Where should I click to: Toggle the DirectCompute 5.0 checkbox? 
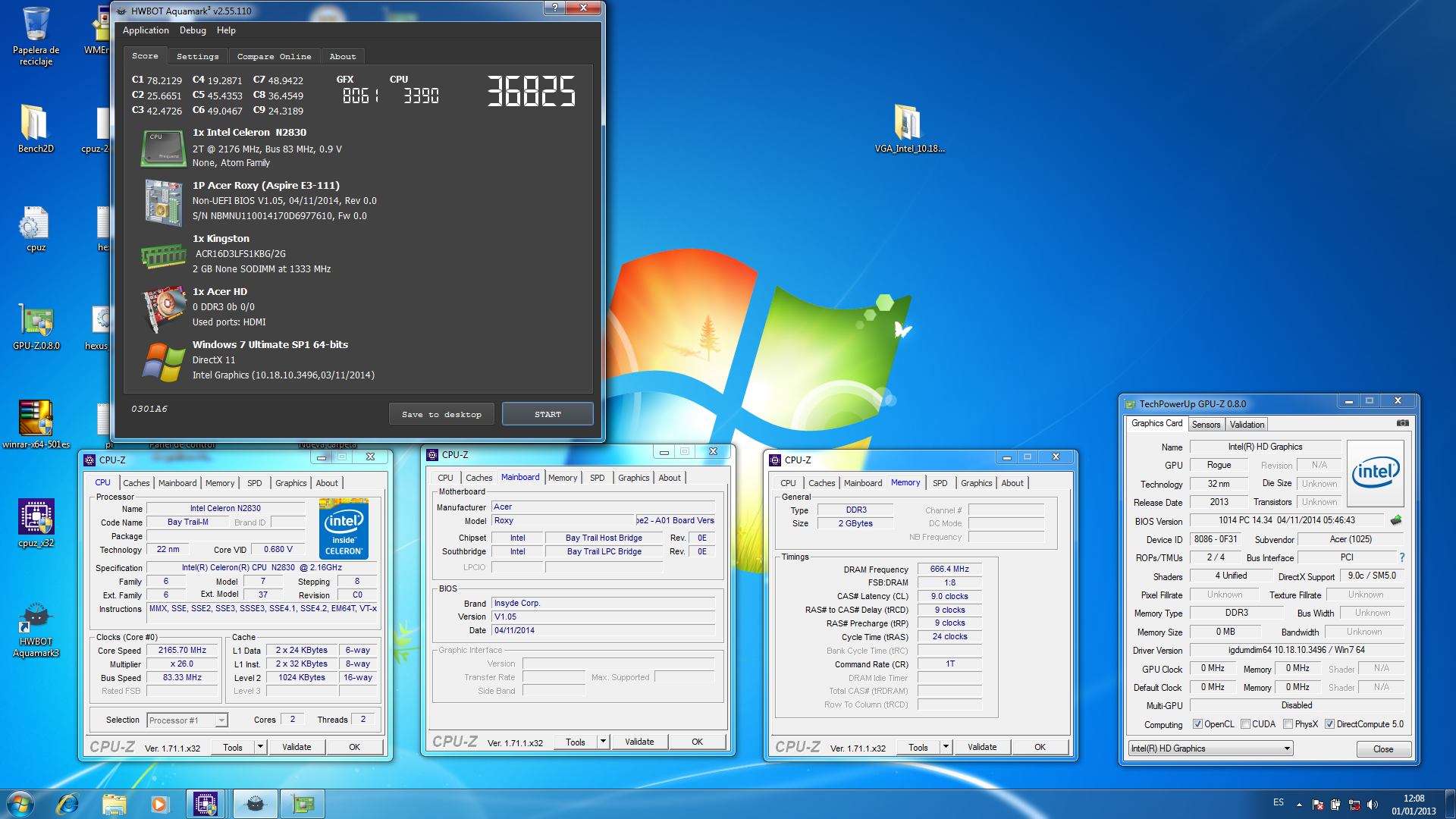[1329, 724]
